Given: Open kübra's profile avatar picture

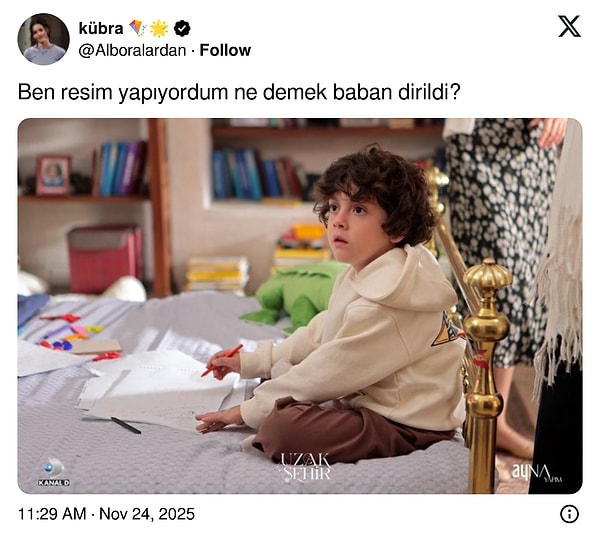Looking at the screenshot, I should click(43, 39).
